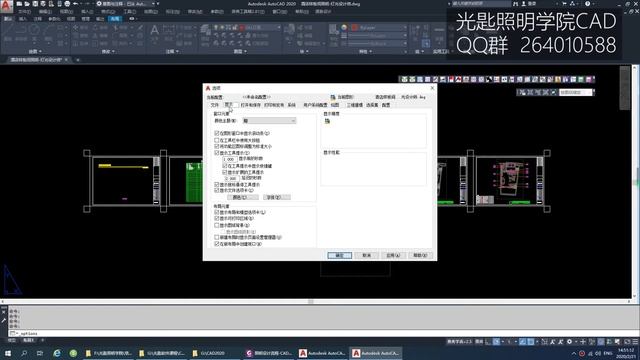Enable 'display paper background' checkbox
This screenshot has width=640, height=360.
point(217,225)
